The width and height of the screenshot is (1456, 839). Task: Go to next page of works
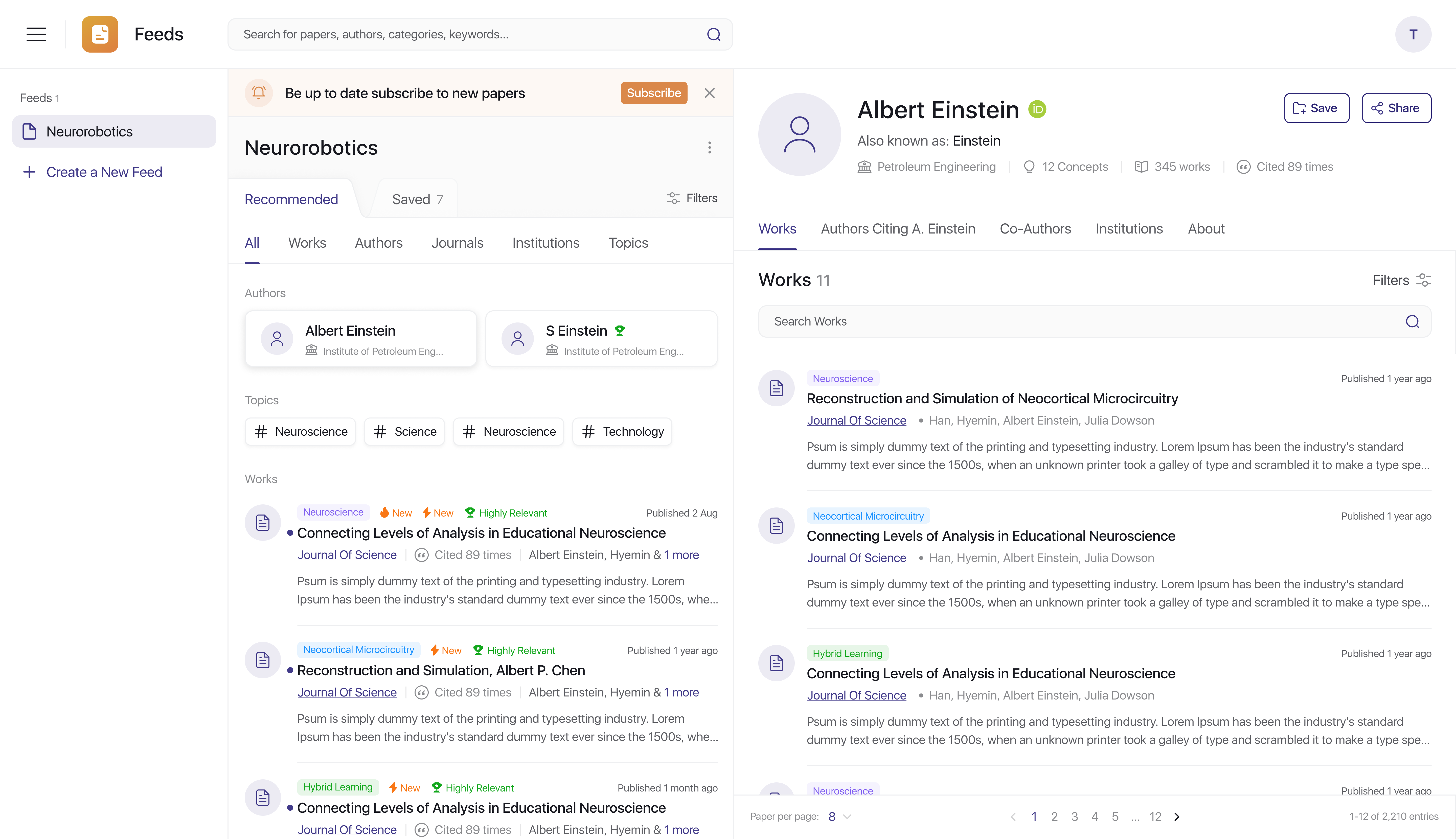pyautogui.click(x=1177, y=817)
